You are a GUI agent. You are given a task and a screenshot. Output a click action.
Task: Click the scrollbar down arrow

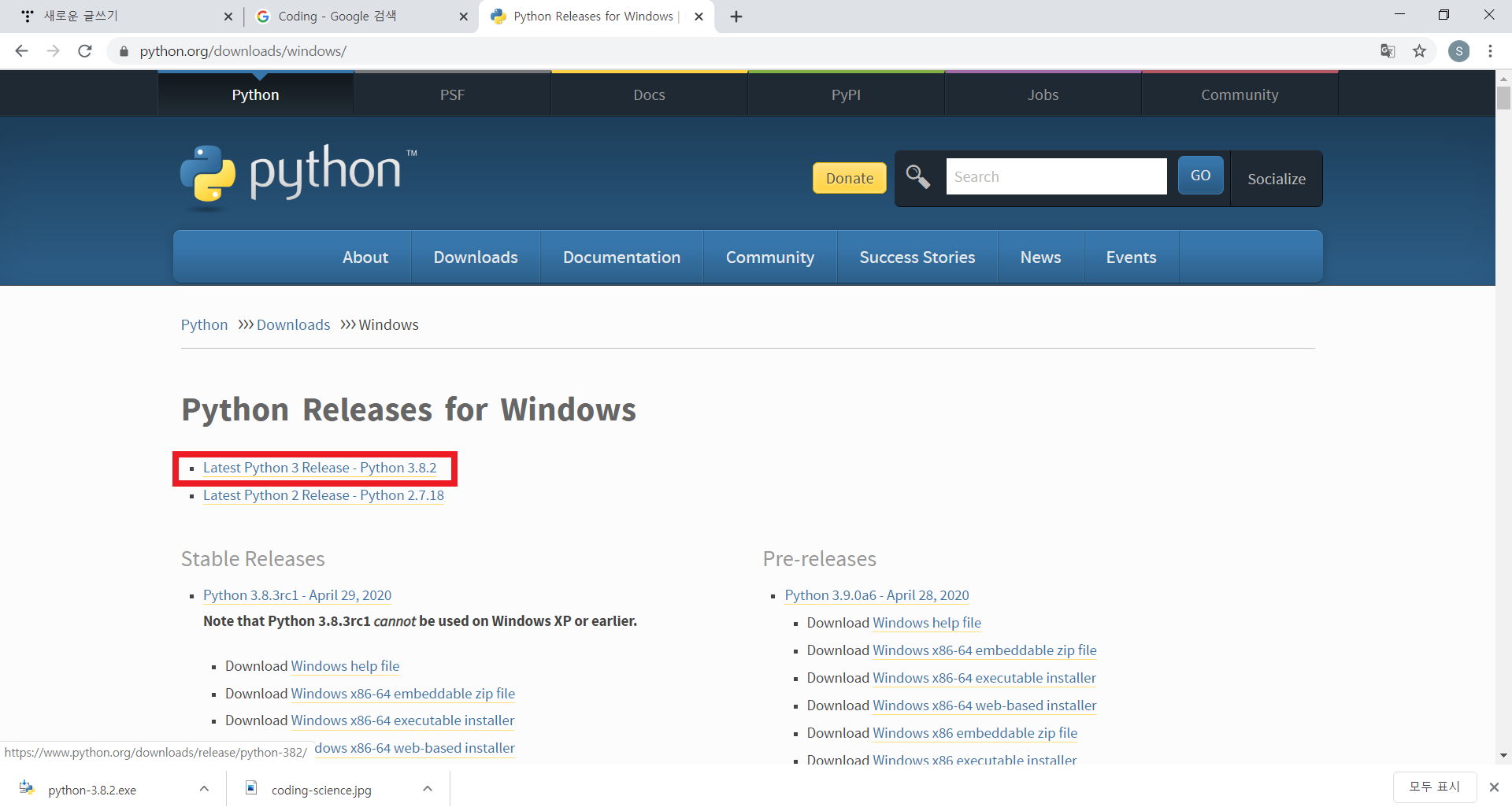coord(1503,755)
